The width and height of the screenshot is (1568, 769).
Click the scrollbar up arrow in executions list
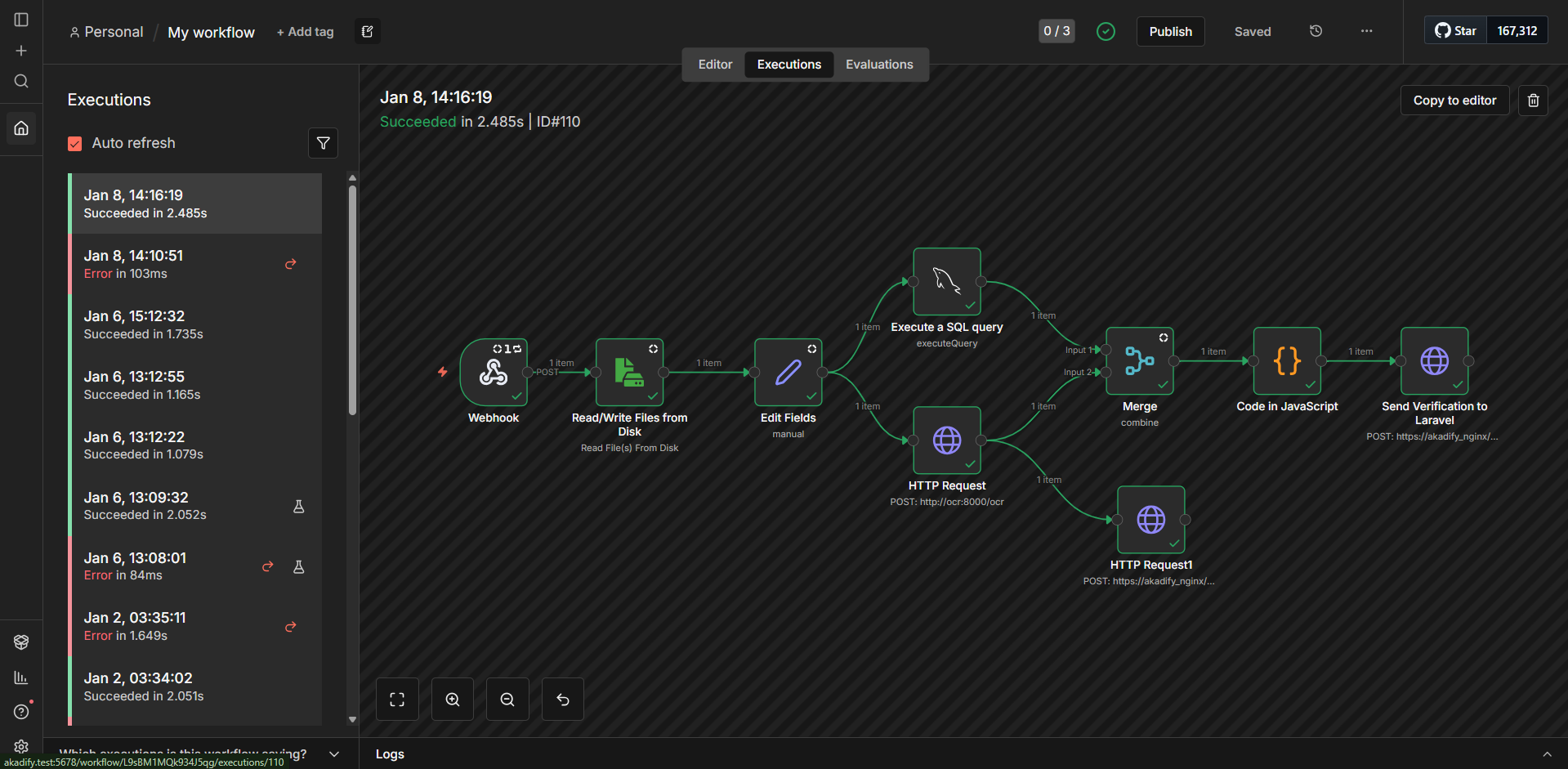(352, 177)
